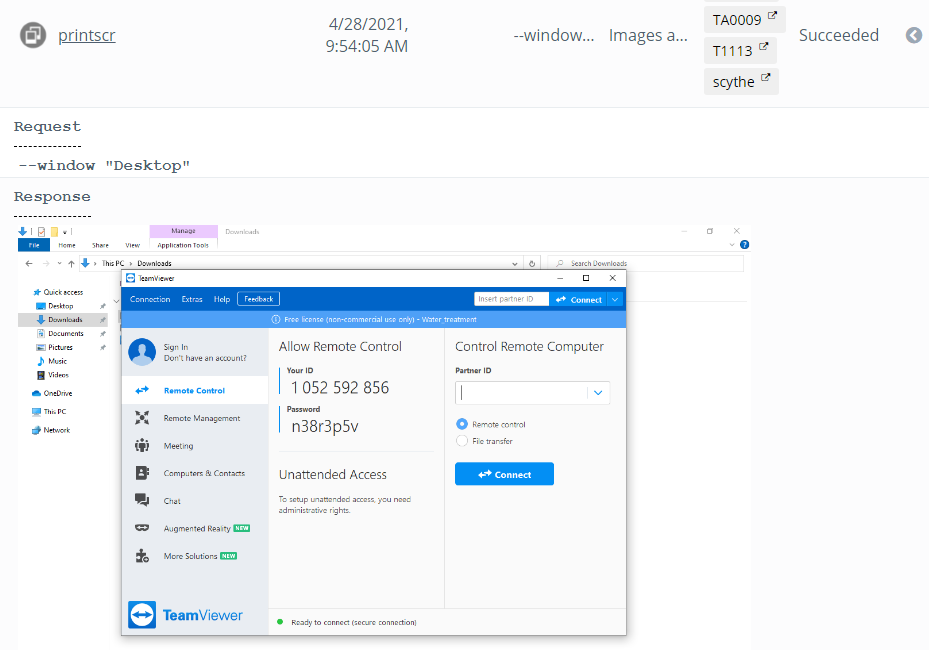The height and width of the screenshot is (650, 929).
Task: Toggle the Explorer ribbon collapse chevron
Action: click(732, 245)
